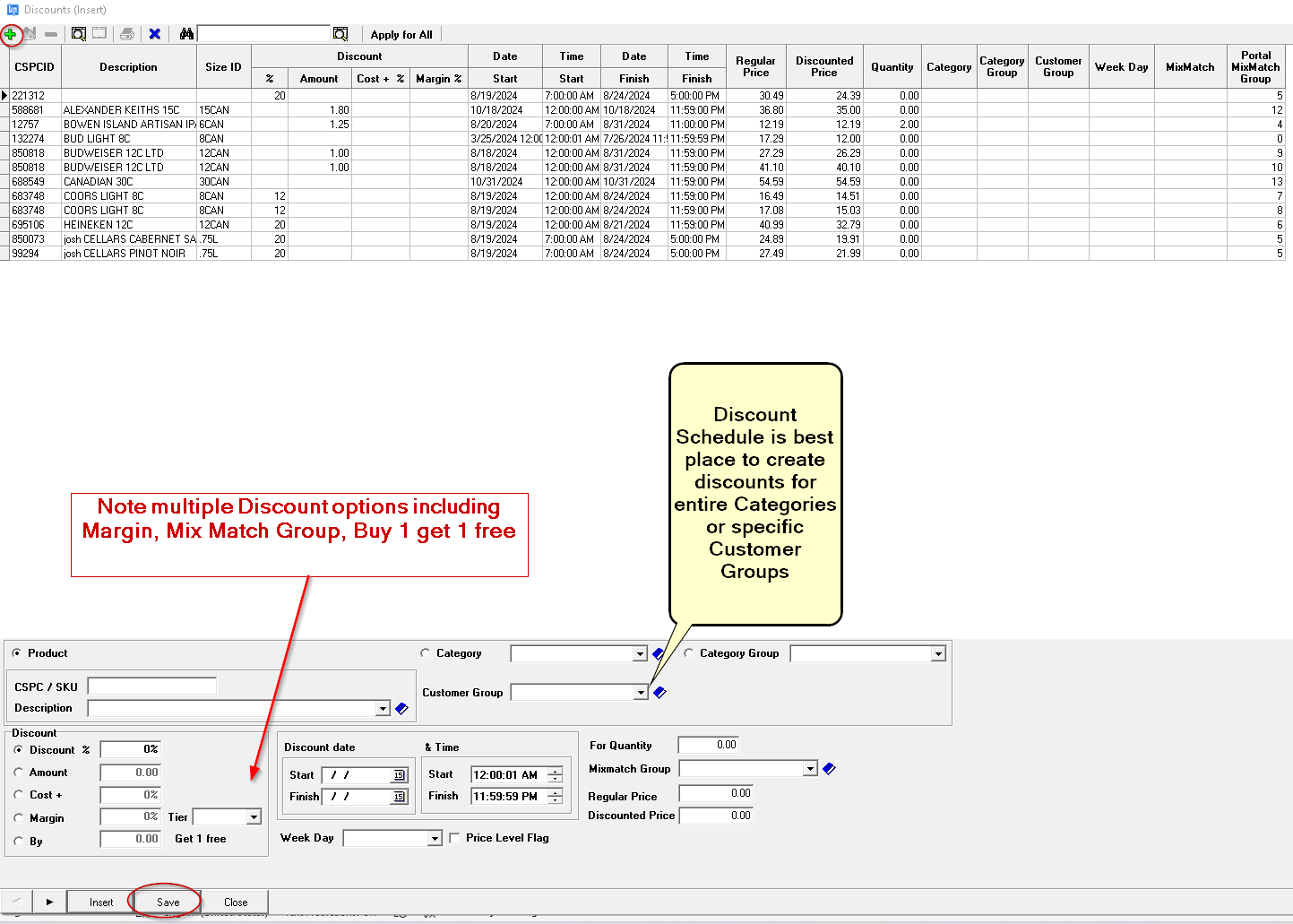This screenshot has width=1293, height=924.
Task: Click the minus delete record toolbar icon
Action: tap(51, 34)
